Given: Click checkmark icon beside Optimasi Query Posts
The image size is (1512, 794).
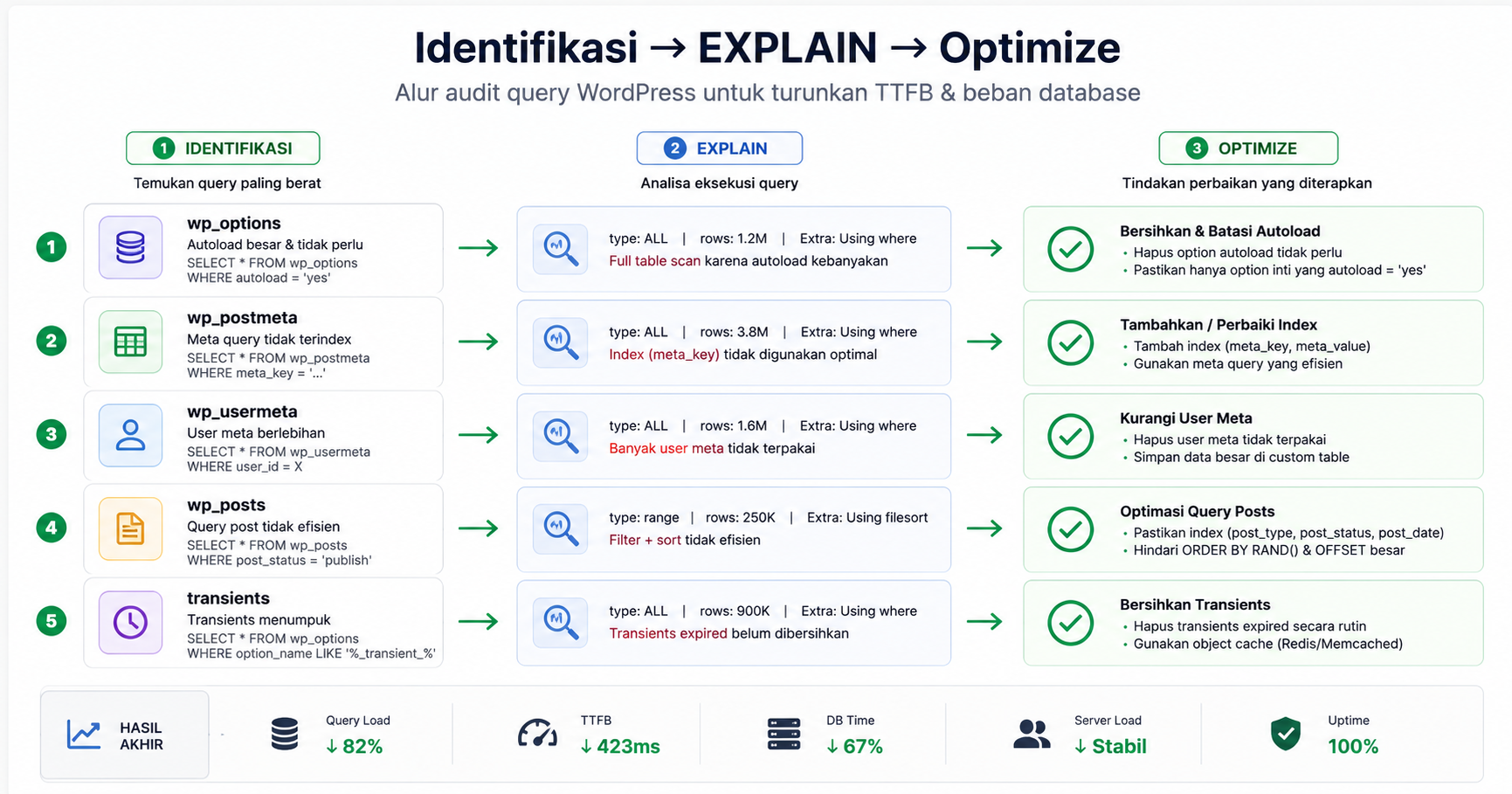Looking at the screenshot, I should tap(1070, 529).
